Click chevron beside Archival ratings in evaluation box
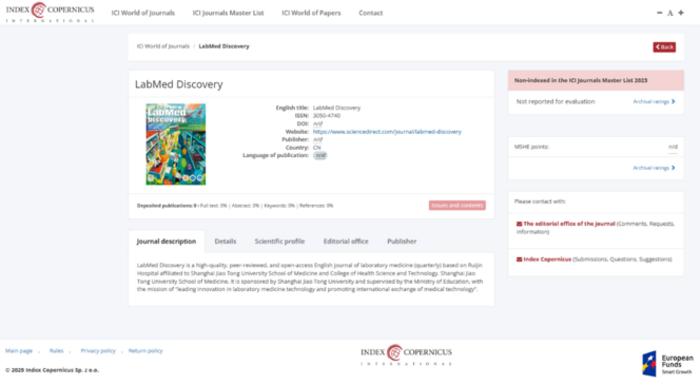 click(674, 102)
